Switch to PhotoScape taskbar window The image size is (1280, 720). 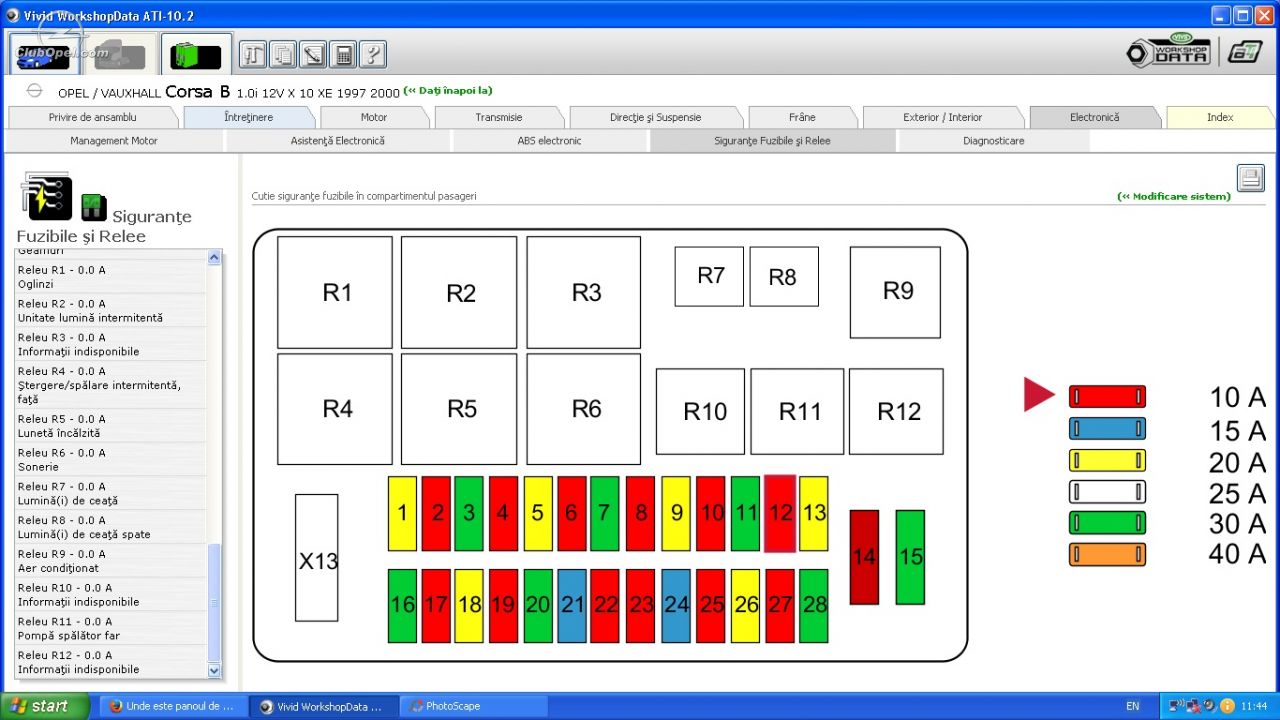point(473,706)
